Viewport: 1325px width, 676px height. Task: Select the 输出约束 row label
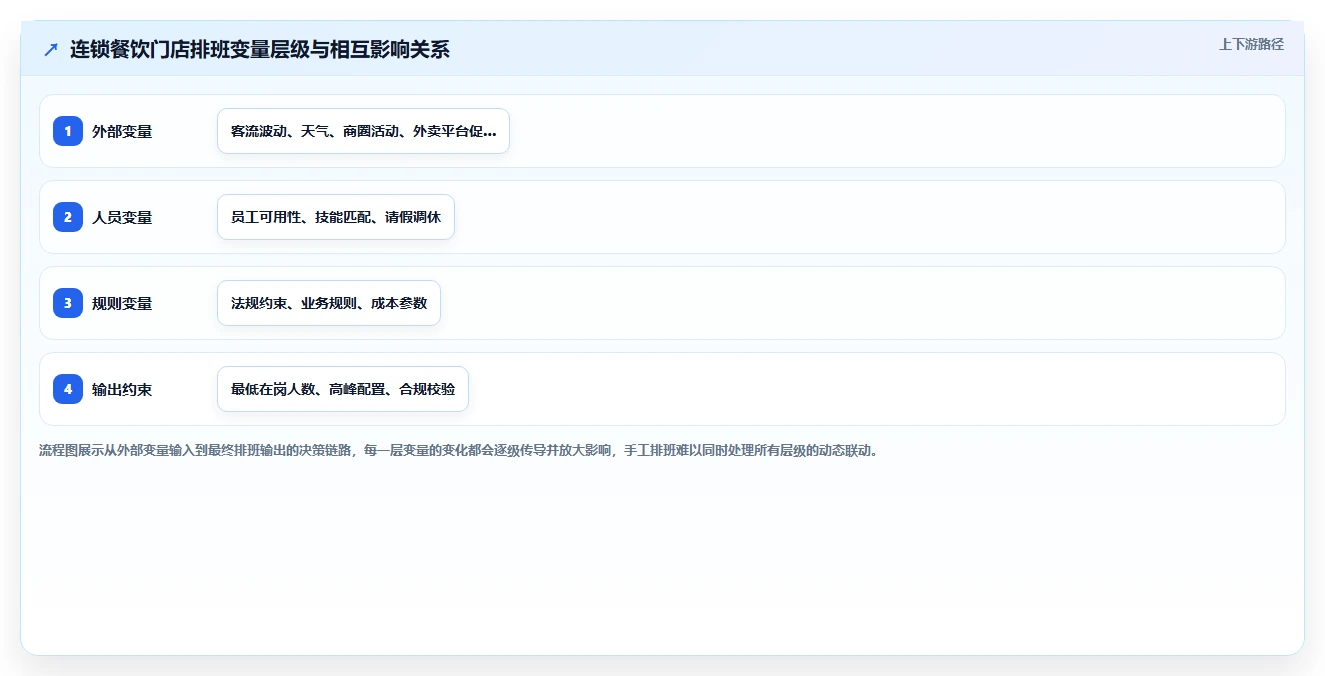pyautogui.click(x=122, y=389)
